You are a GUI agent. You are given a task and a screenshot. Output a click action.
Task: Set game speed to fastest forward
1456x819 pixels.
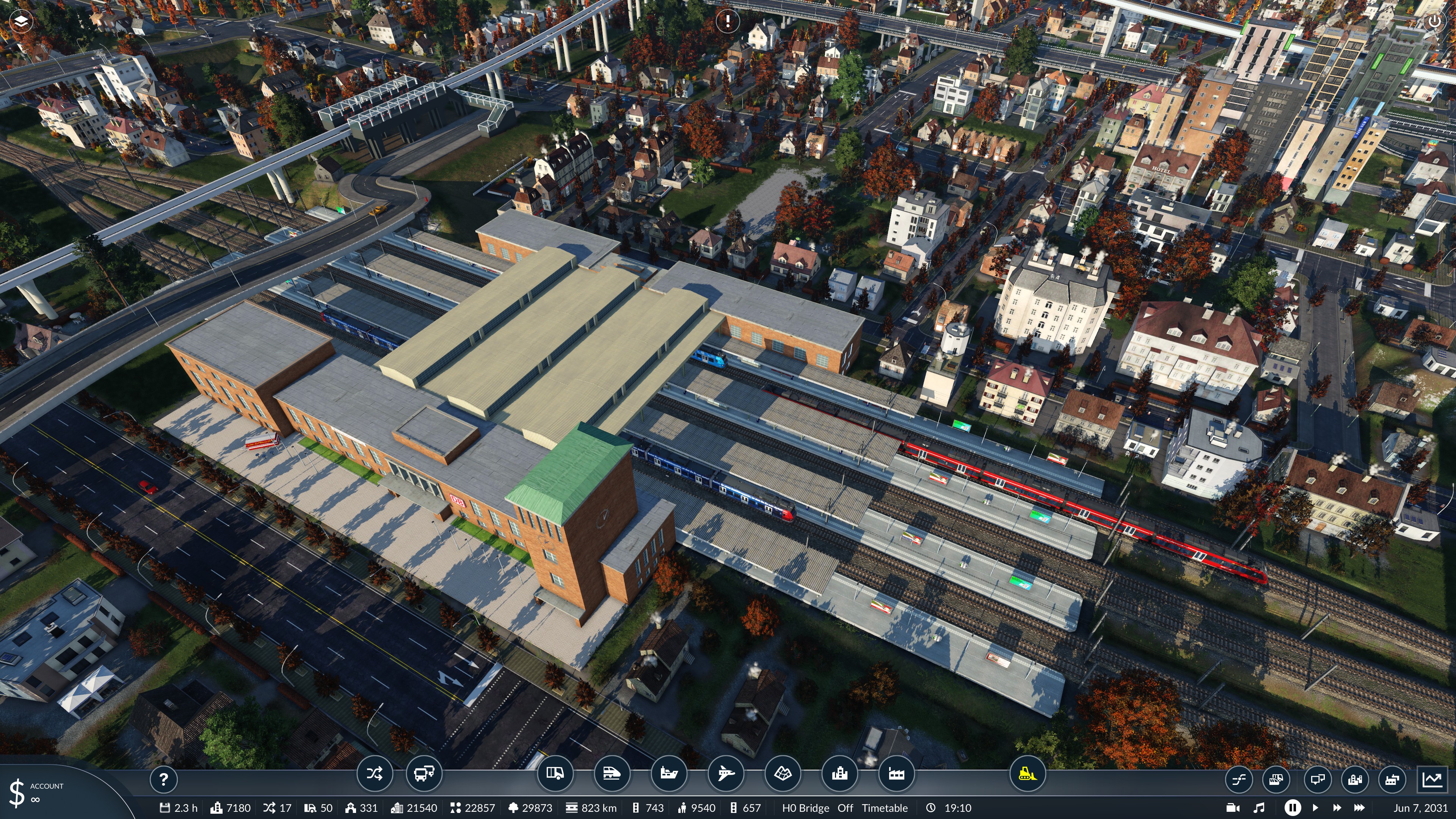point(1359,808)
